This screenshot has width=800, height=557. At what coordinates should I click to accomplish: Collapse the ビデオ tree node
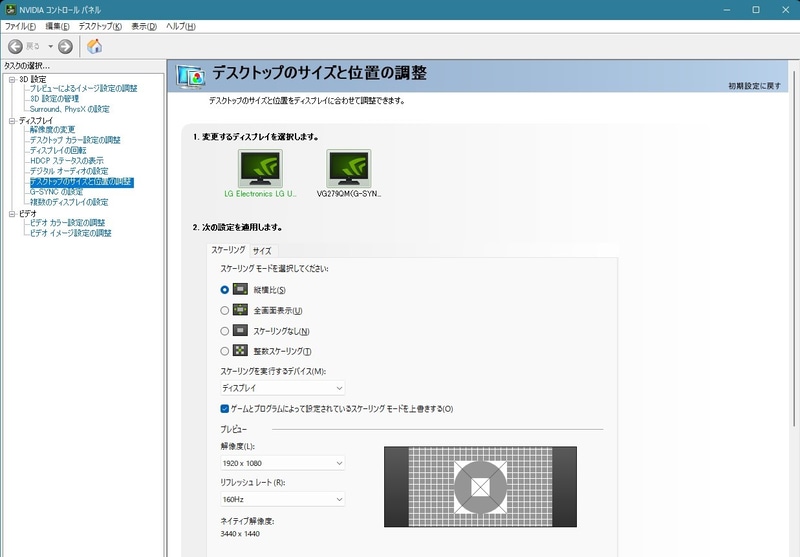[x=12, y=214]
